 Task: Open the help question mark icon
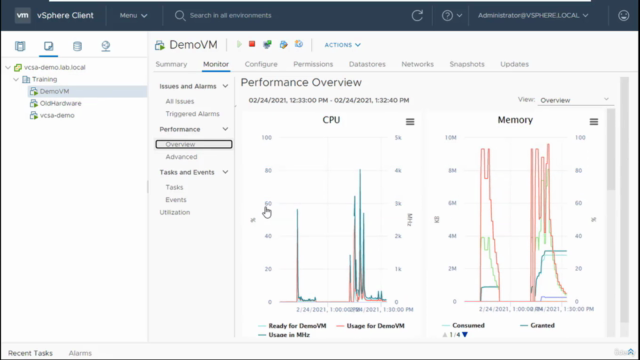coord(447,16)
